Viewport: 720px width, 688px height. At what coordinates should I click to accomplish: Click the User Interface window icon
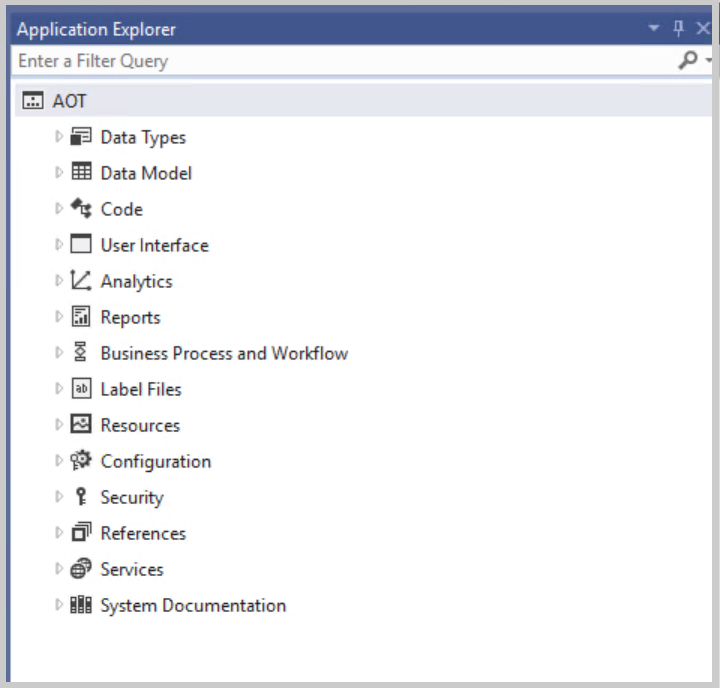click(81, 244)
